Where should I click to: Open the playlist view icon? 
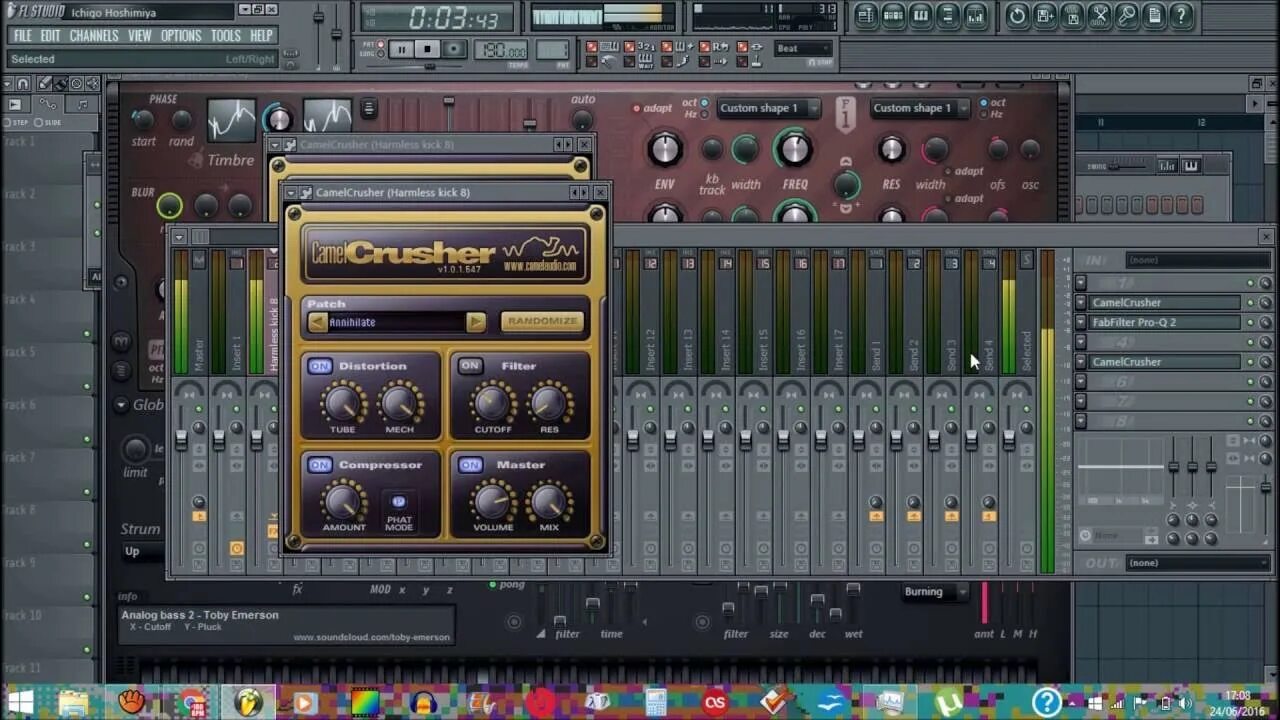(x=866, y=15)
